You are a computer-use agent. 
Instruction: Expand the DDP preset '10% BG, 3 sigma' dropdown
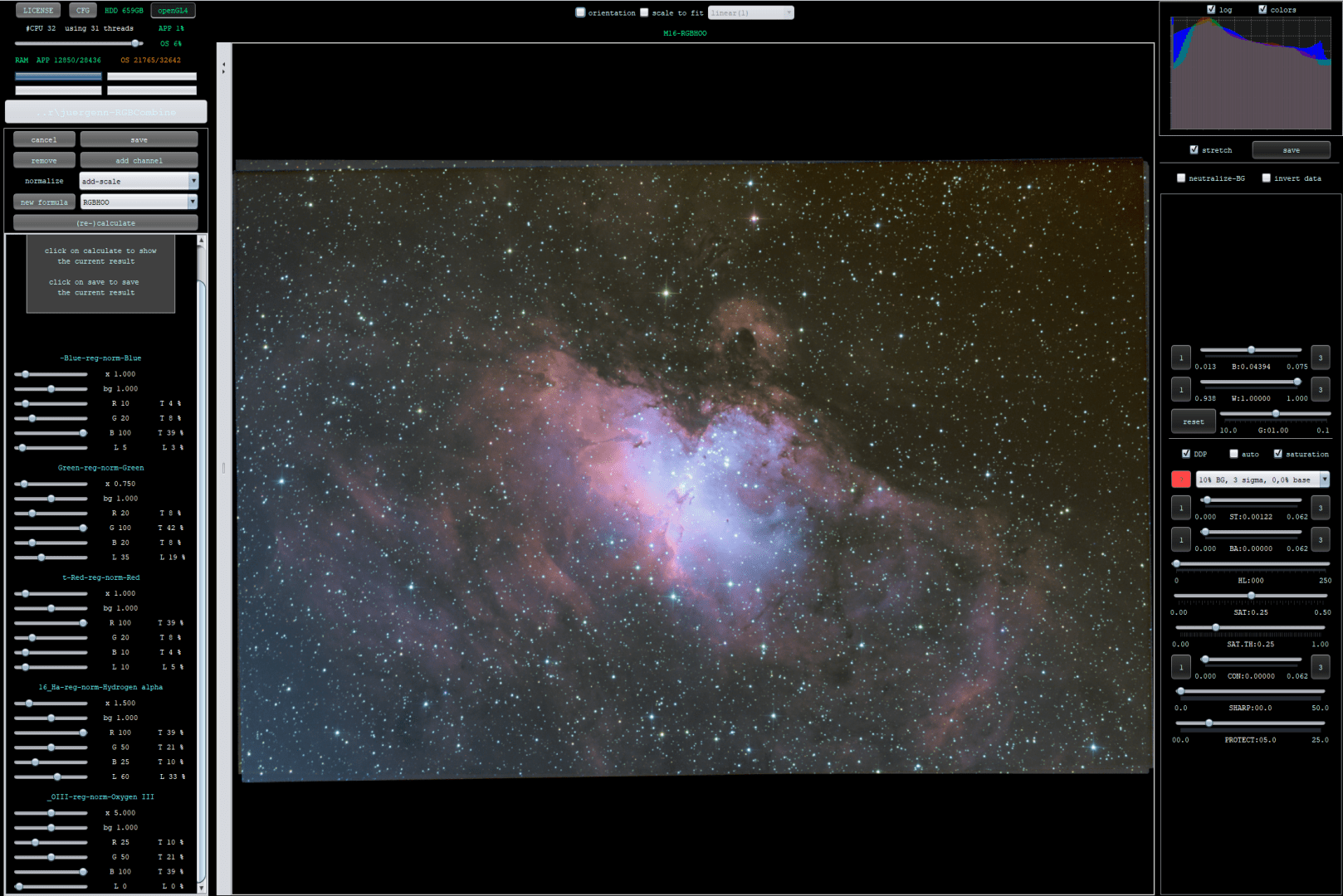[1262, 480]
